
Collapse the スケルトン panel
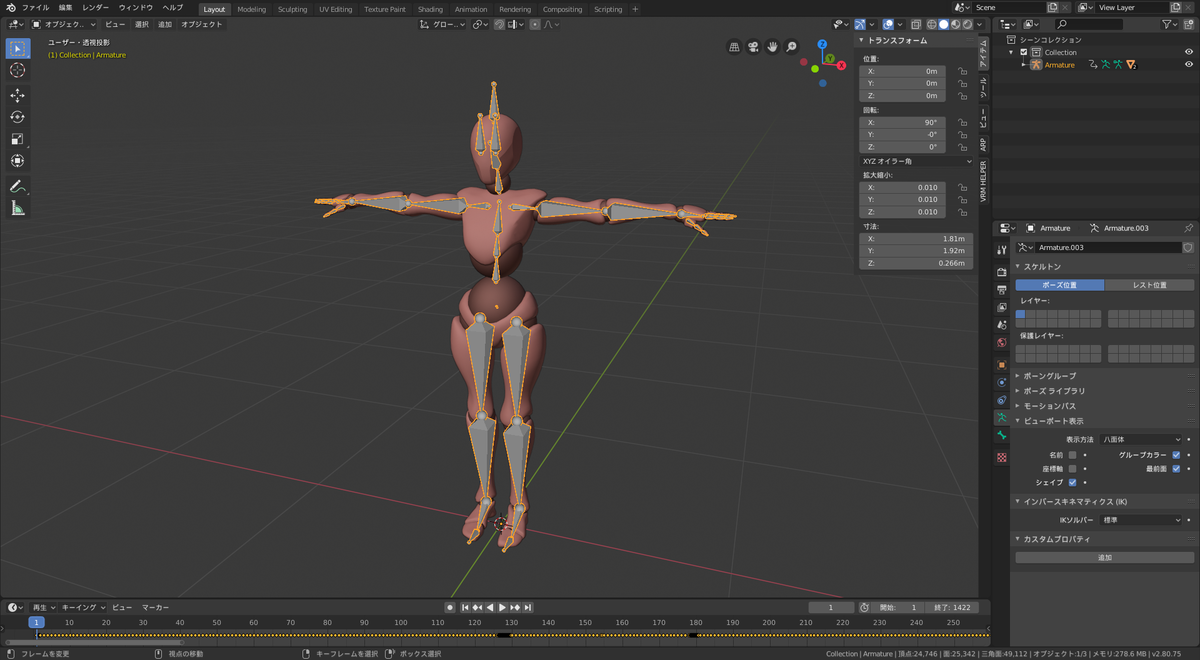pyautogui.click(x=1042, y=267)
